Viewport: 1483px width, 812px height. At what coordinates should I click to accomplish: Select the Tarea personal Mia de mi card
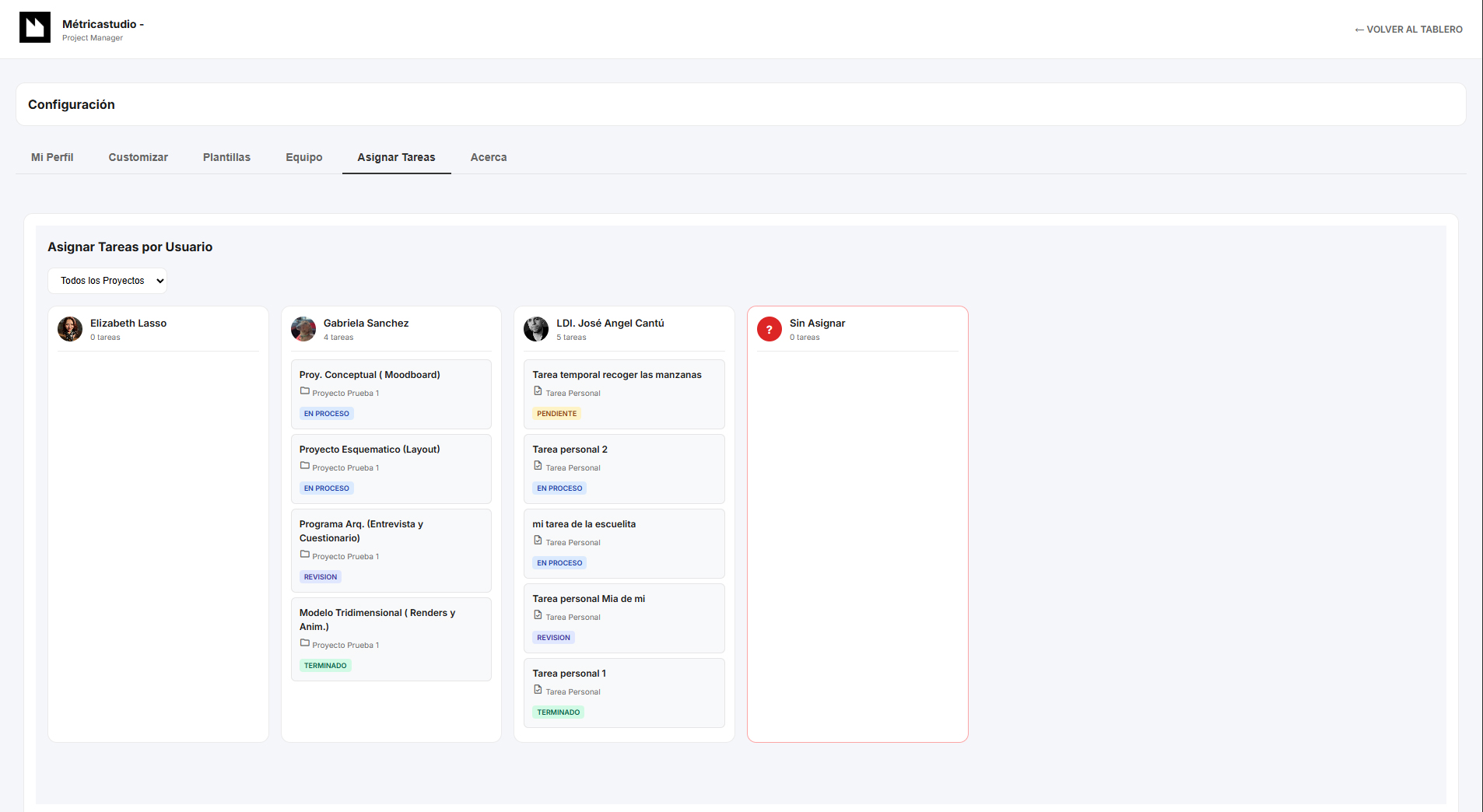[x=623, y=618]
